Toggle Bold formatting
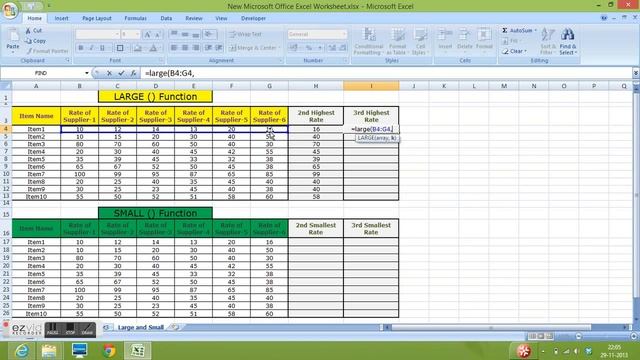 80,48
